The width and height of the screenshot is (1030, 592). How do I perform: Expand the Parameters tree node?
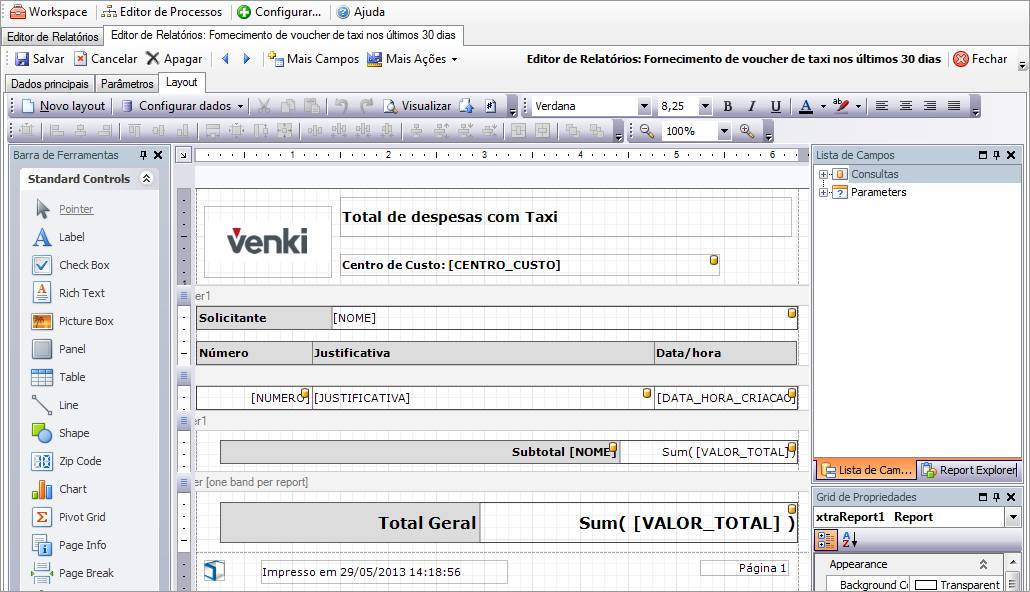(x=823, y=193)
